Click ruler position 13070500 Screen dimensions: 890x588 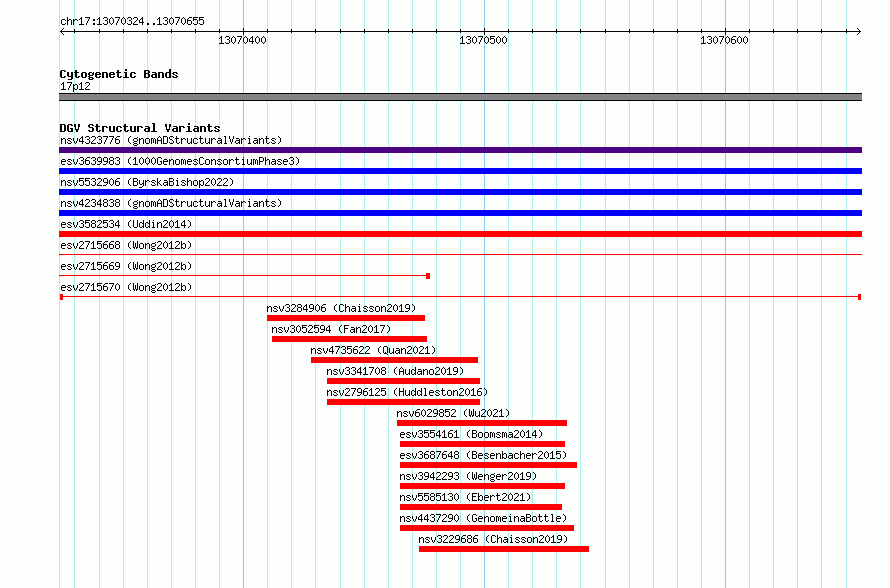click(484, 40)
